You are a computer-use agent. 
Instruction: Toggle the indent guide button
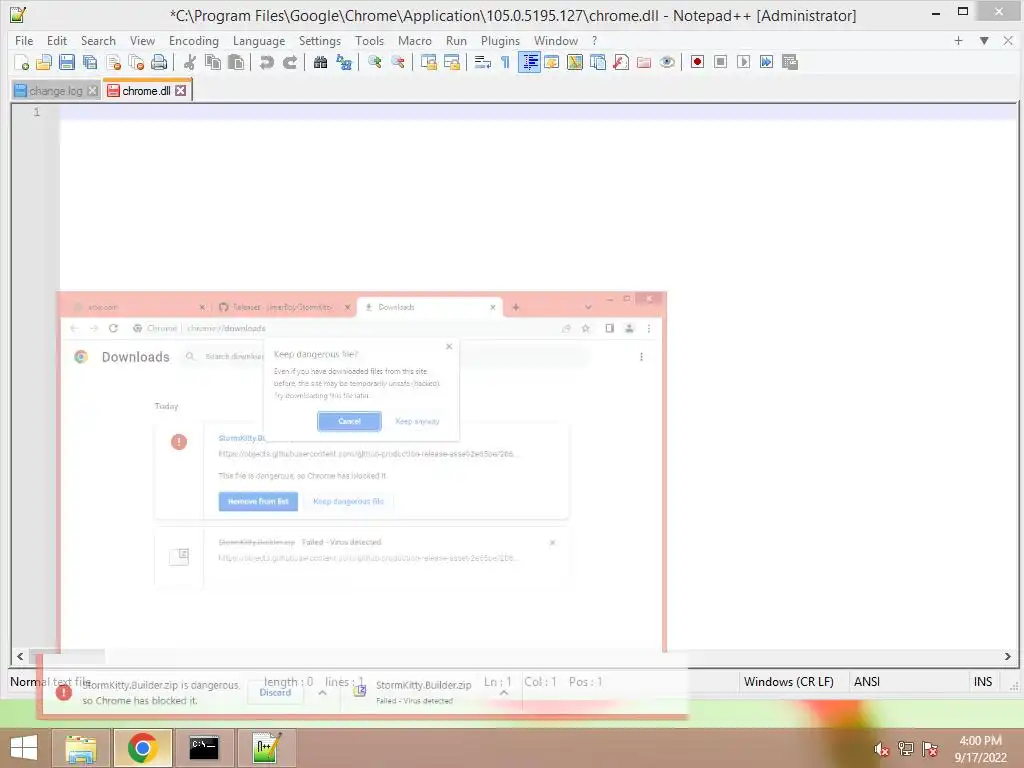tap(529, 62)
